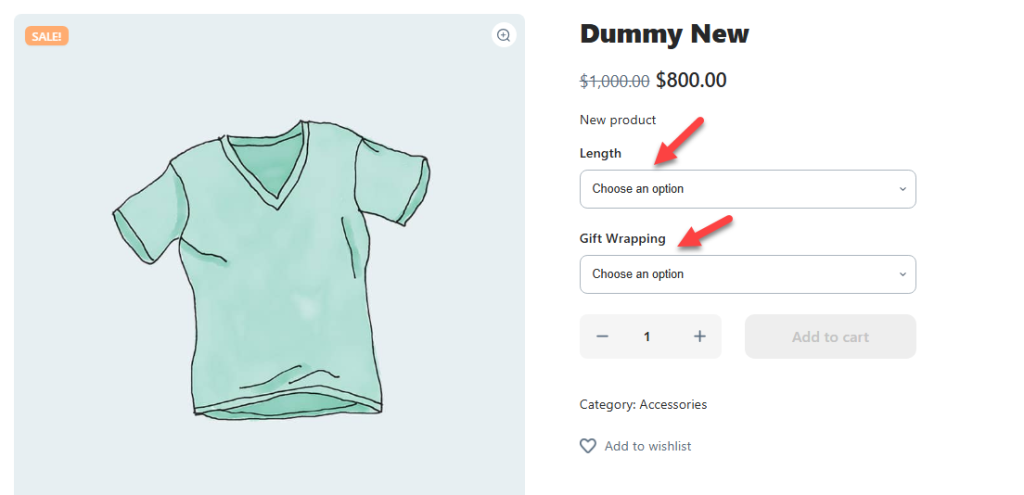
Task: Click the Dummy New product title
Action: (x=664, y=34)
